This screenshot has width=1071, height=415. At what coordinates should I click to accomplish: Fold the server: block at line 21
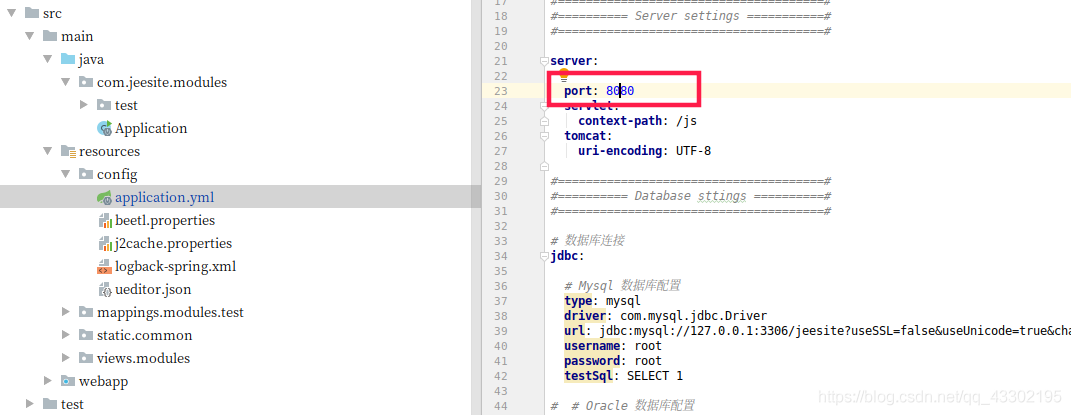coord(544,61)
